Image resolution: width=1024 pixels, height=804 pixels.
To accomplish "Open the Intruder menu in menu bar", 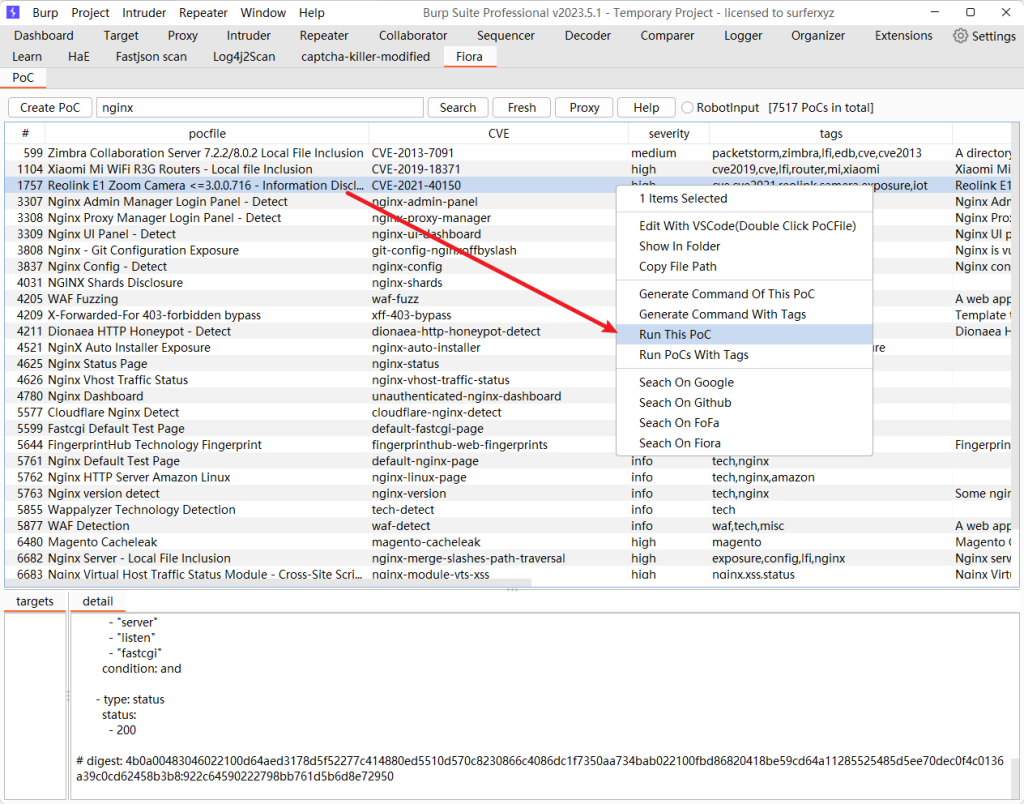I will [x=144, y=13].
